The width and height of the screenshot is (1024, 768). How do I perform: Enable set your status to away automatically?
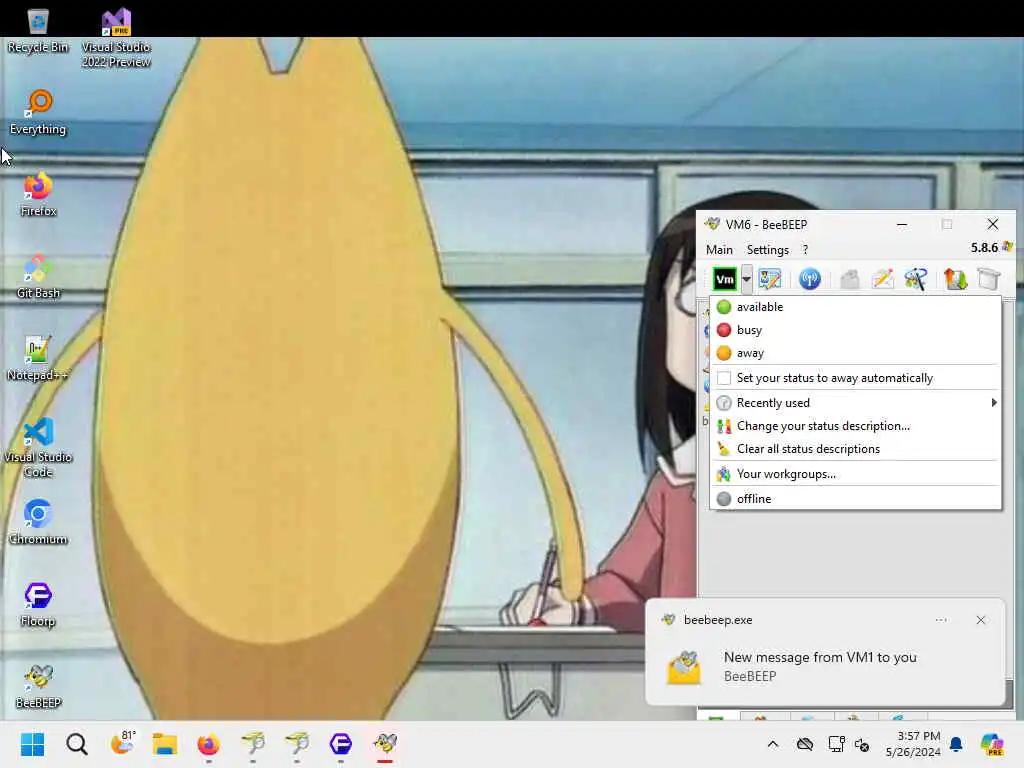[856, 378]
